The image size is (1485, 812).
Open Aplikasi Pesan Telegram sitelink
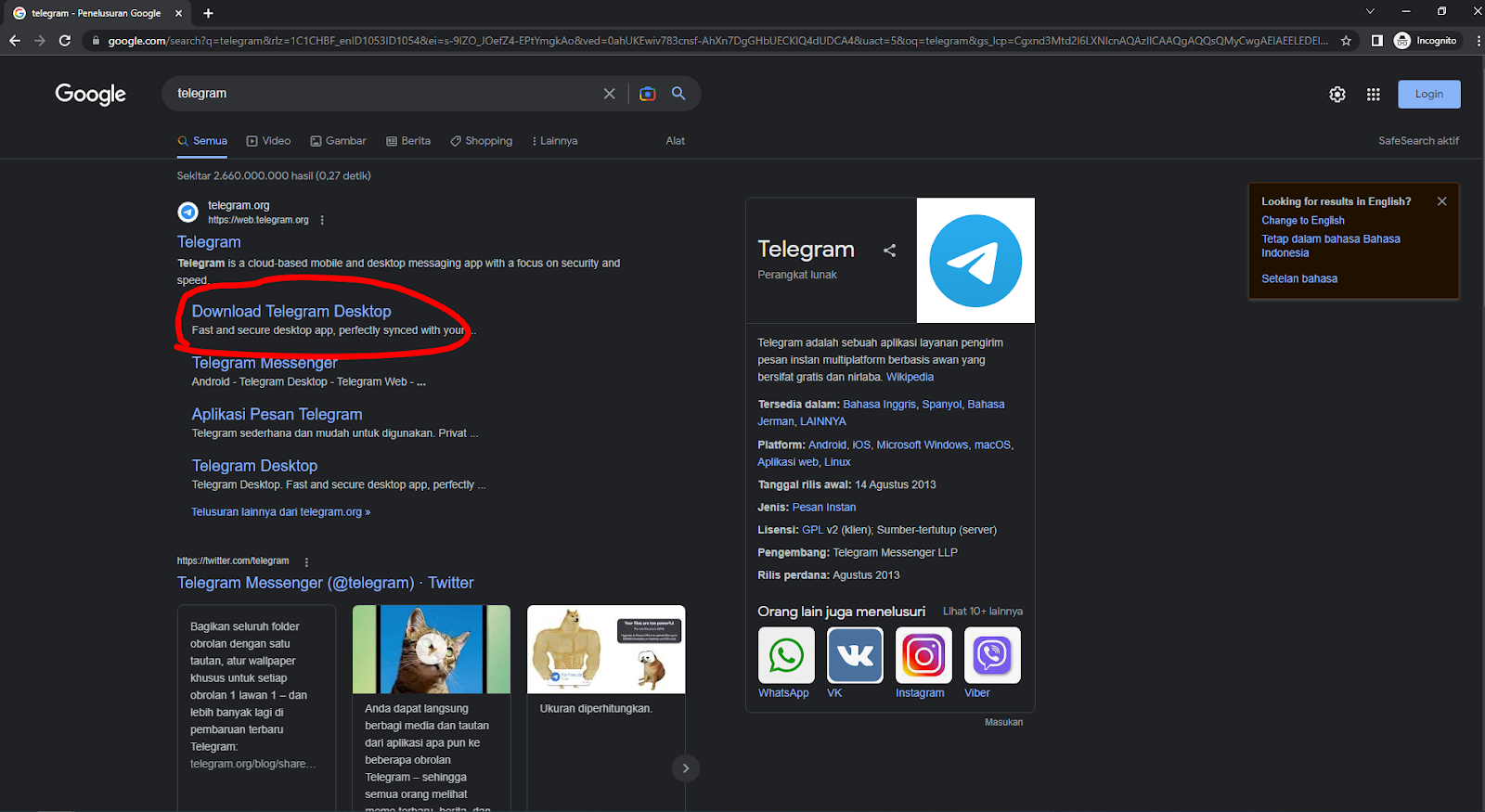[x=277, y=415]
